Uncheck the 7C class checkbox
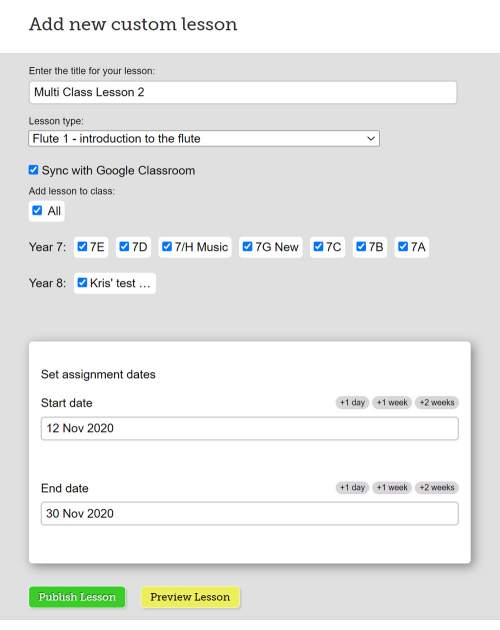 (318, 246)
